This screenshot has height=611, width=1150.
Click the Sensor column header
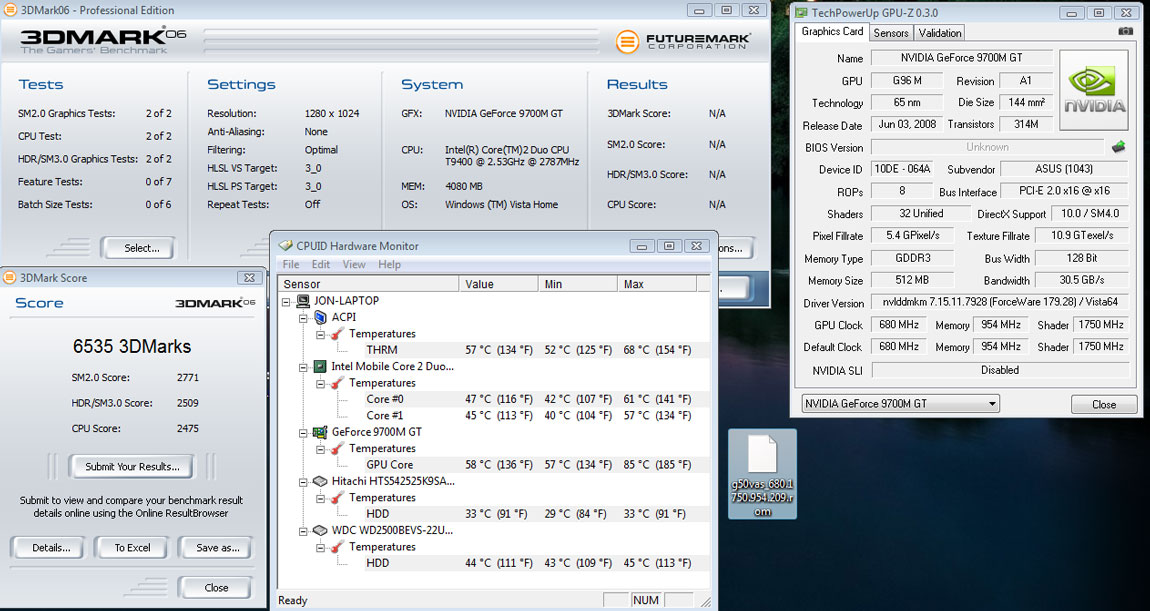pos(368,284)
